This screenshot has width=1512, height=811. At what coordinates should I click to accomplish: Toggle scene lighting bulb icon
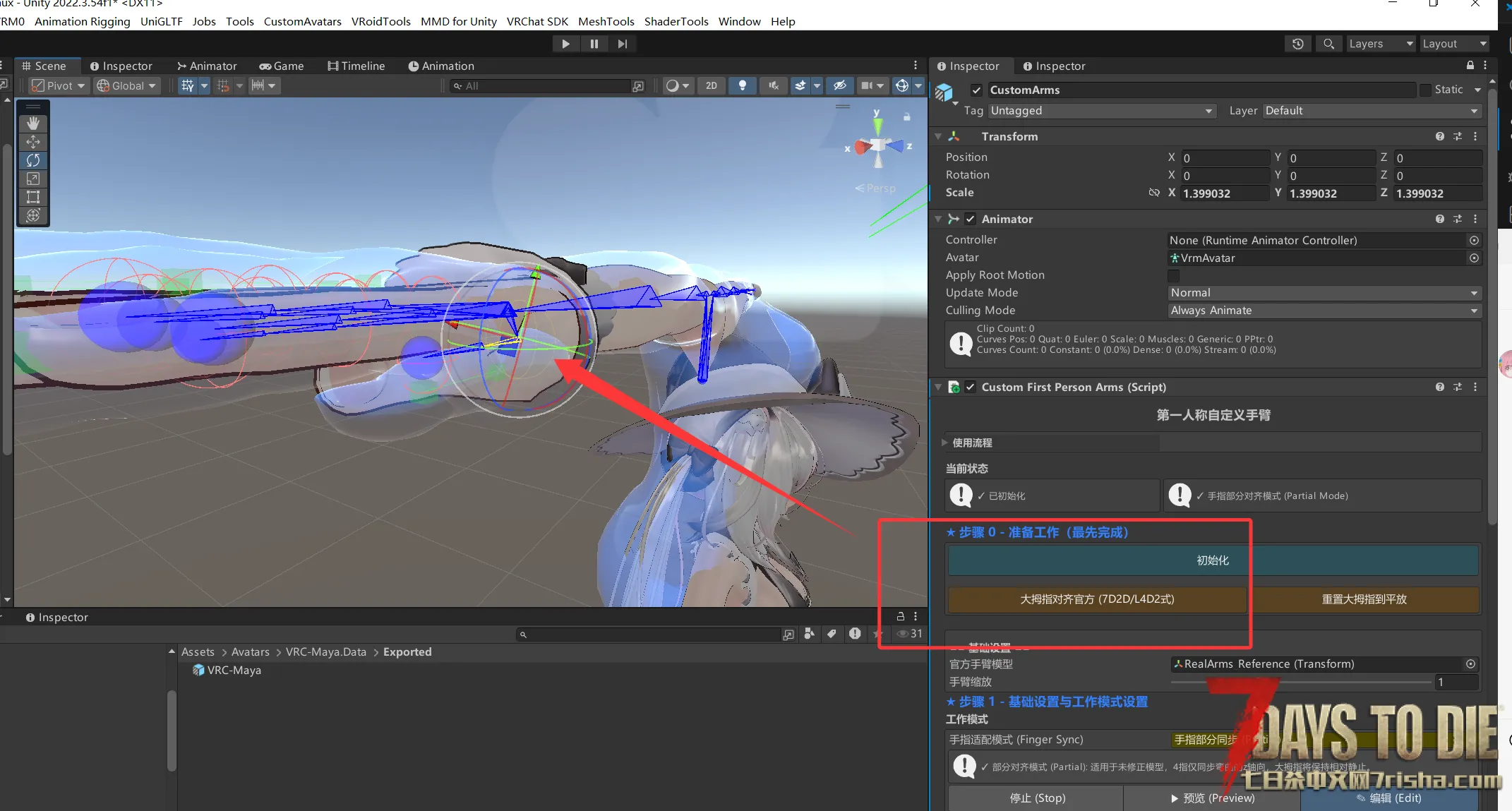[743, 85]
